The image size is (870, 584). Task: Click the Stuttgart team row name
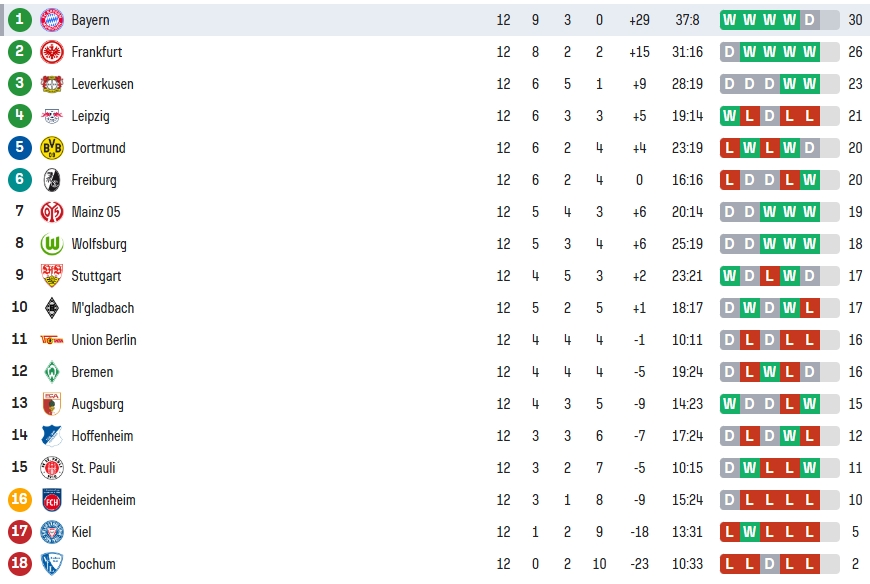(x=96, y=276)
